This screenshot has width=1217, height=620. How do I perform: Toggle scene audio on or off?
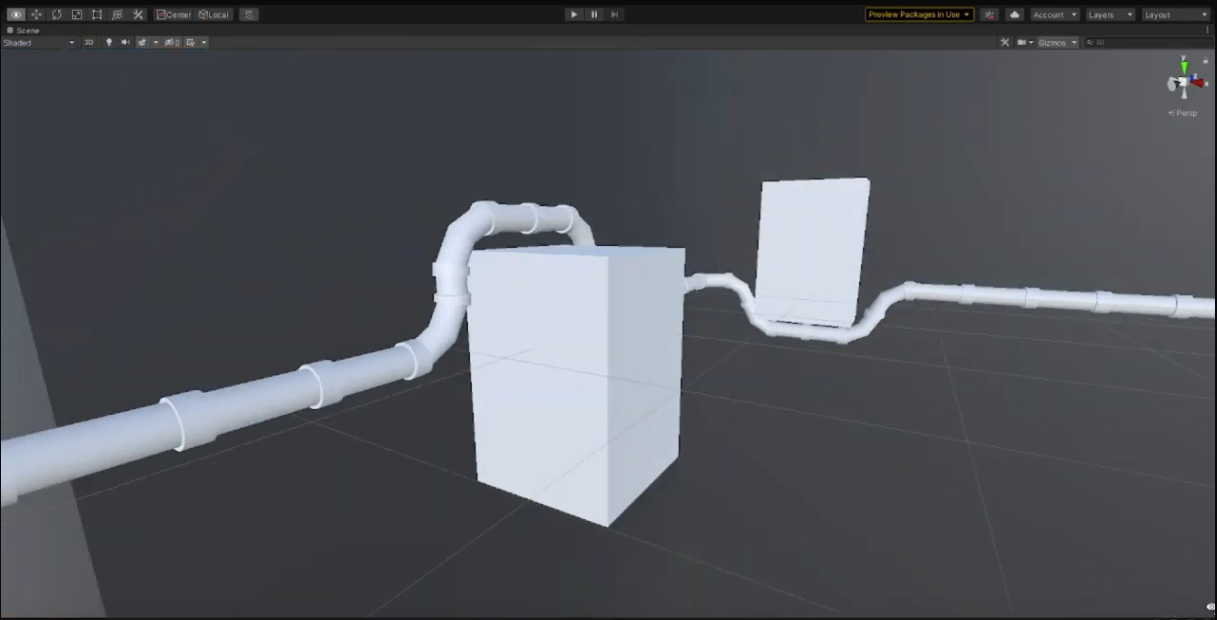(125, 42)
